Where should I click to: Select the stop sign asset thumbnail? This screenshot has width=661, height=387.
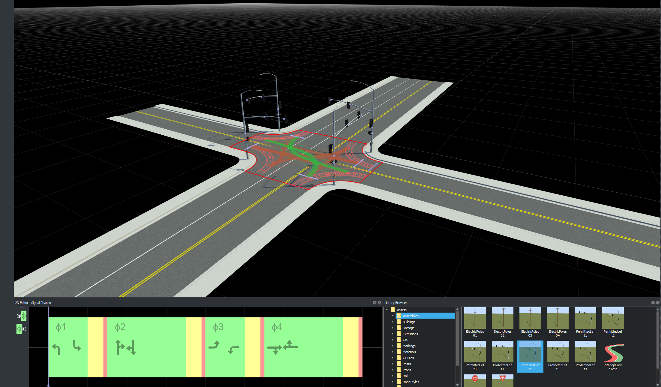475,380
